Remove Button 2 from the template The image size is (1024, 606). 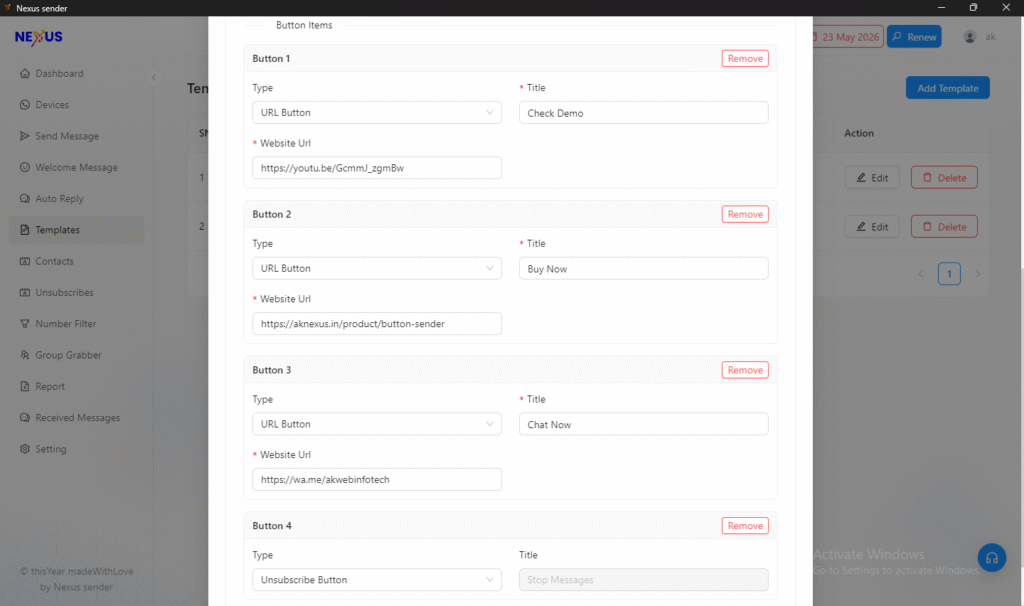pos(745,214)
